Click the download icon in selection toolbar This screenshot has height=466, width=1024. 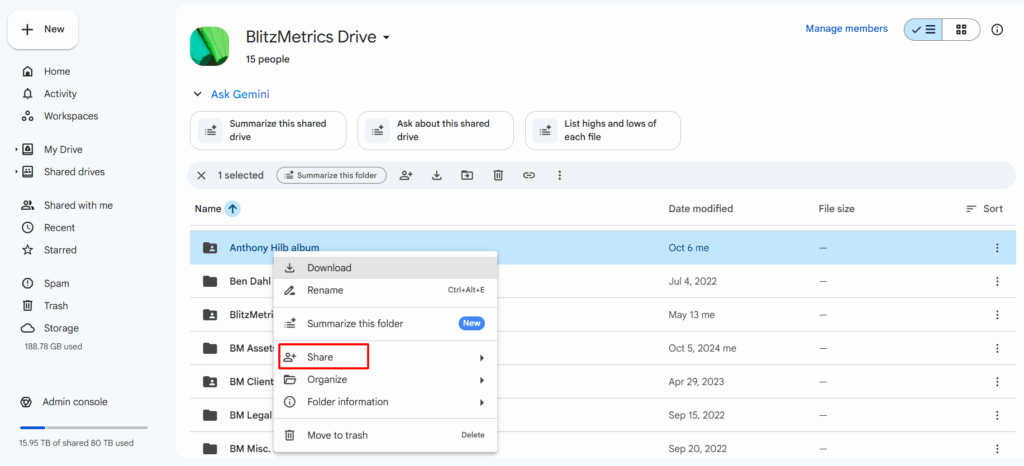tap(437, 175)
